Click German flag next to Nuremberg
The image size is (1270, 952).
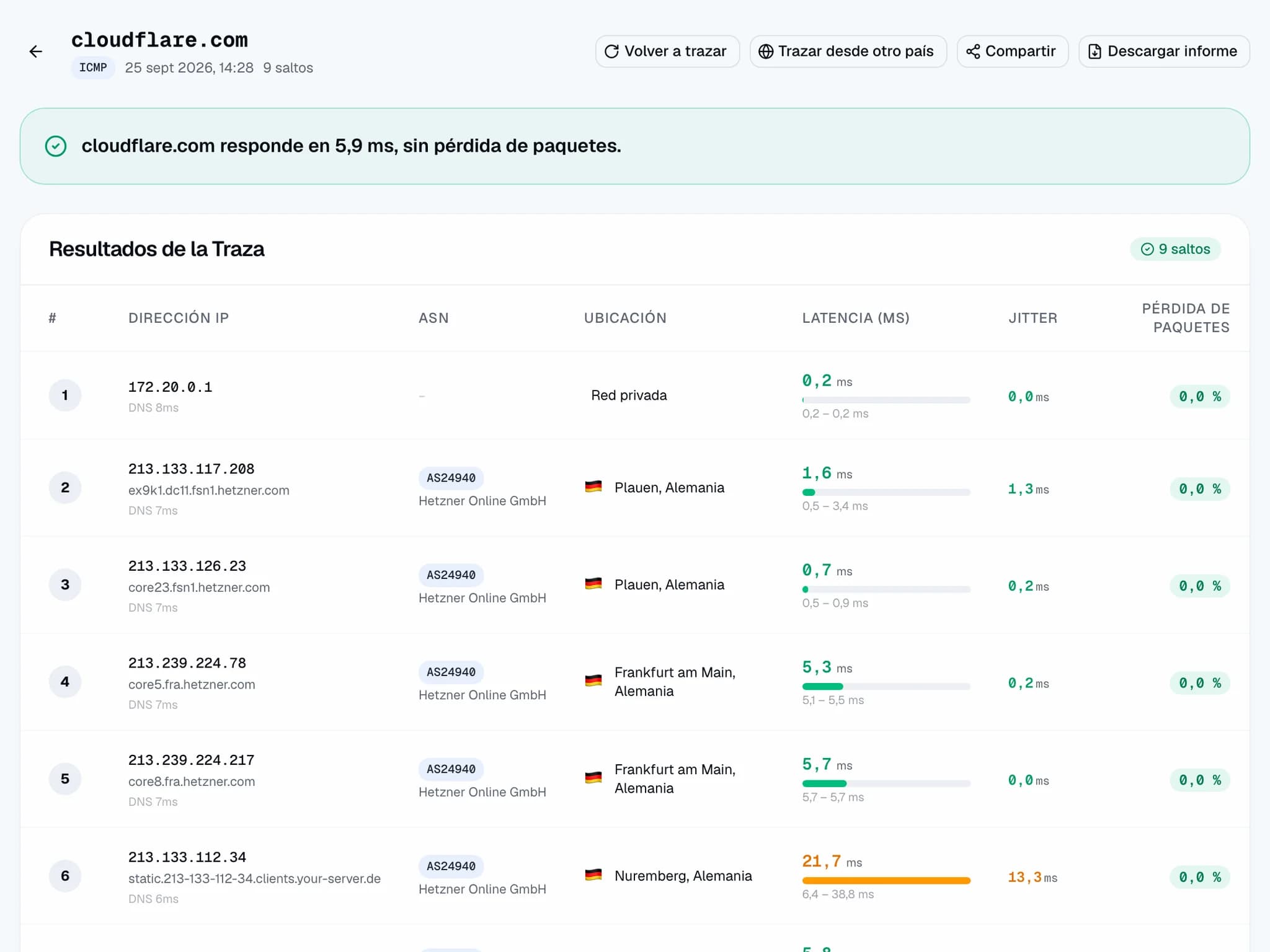(593, 875)
